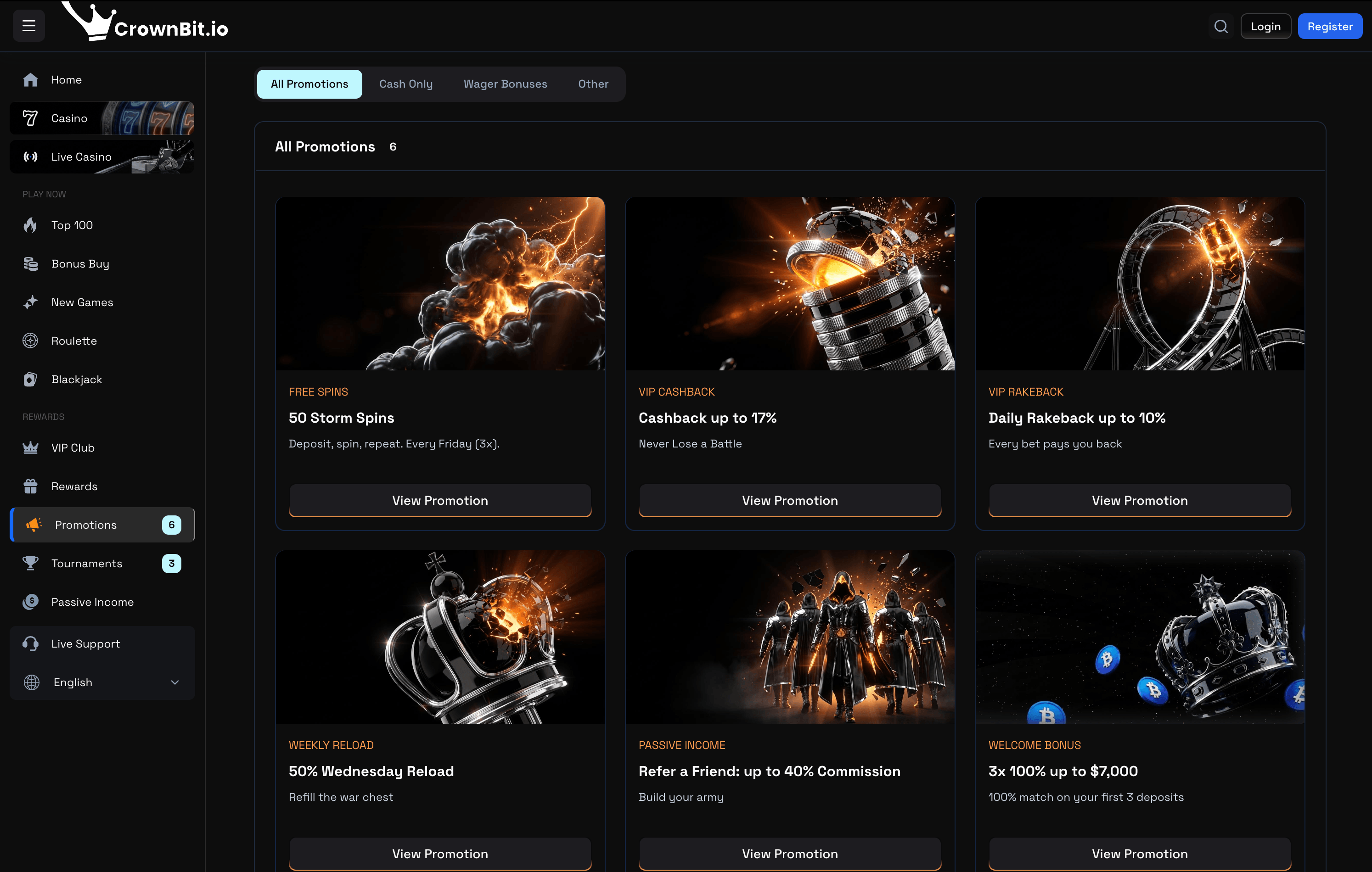The width and height of the screenshot is (1372, 872).
Task: Open the Daily Rakeback rollercoaster thumbnail
Action: coord(1140,284)
